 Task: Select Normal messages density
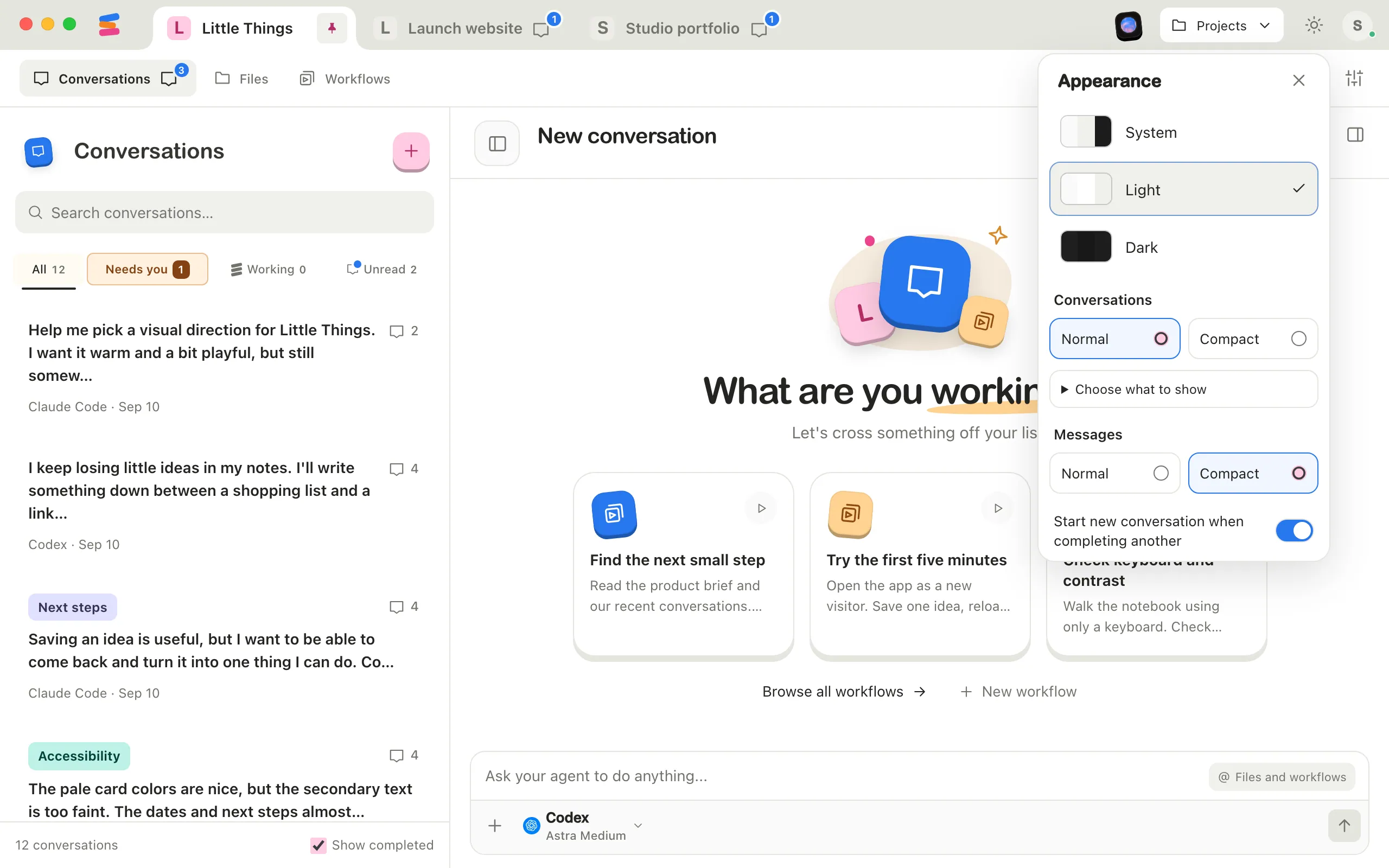pyautogui.click(x=1114, y=473)
